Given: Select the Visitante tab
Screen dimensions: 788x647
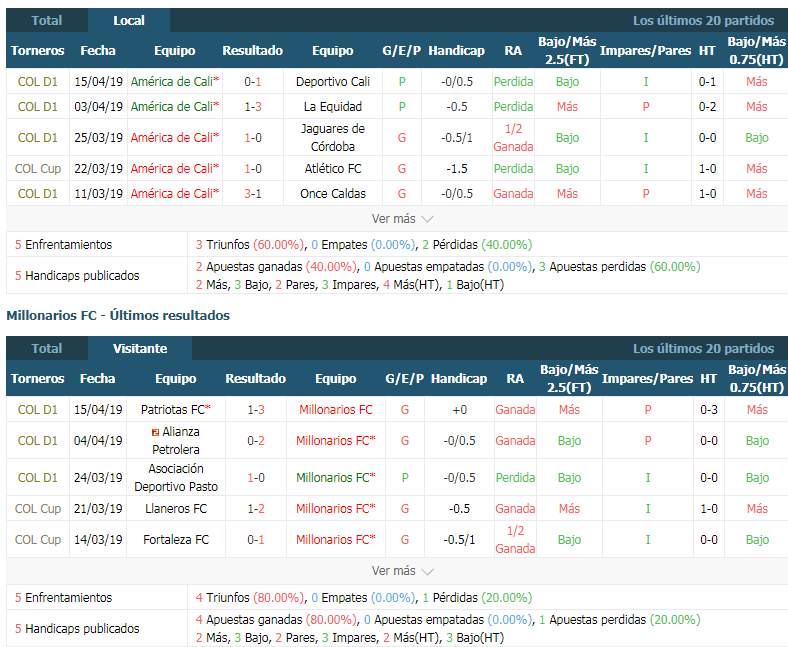Looking at the screenshot, I should [140, 348].
